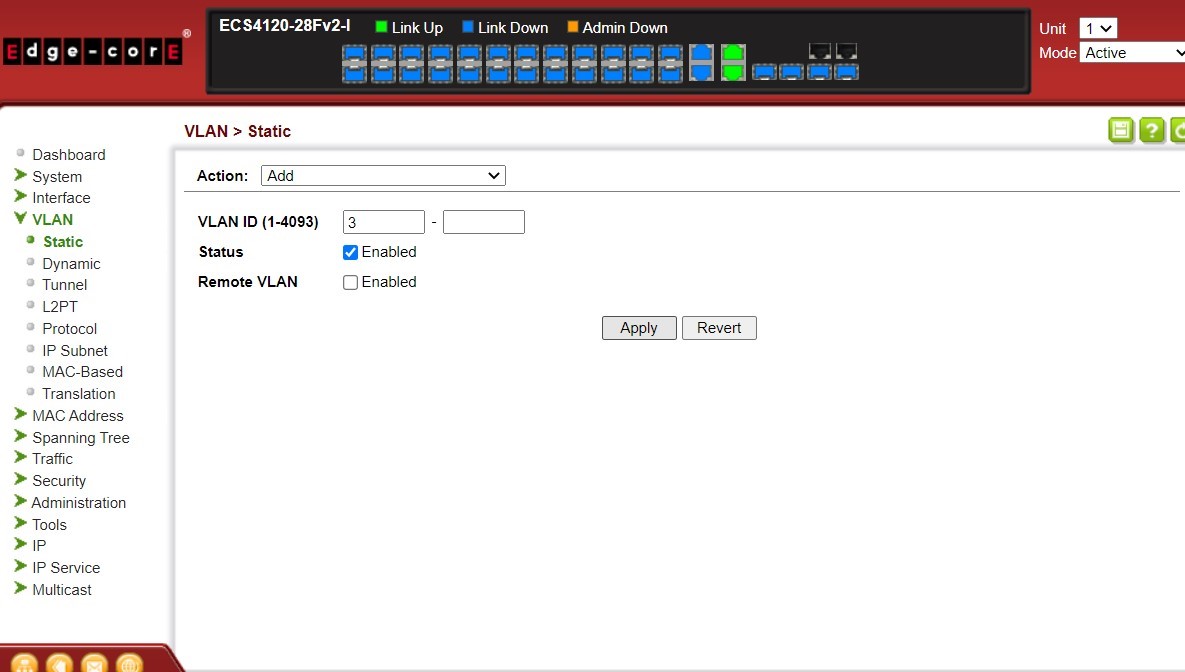Screen dimensions: 1185x672
Task: Select the Dynamic VLAN submenu item
Action: coord(71,264)
